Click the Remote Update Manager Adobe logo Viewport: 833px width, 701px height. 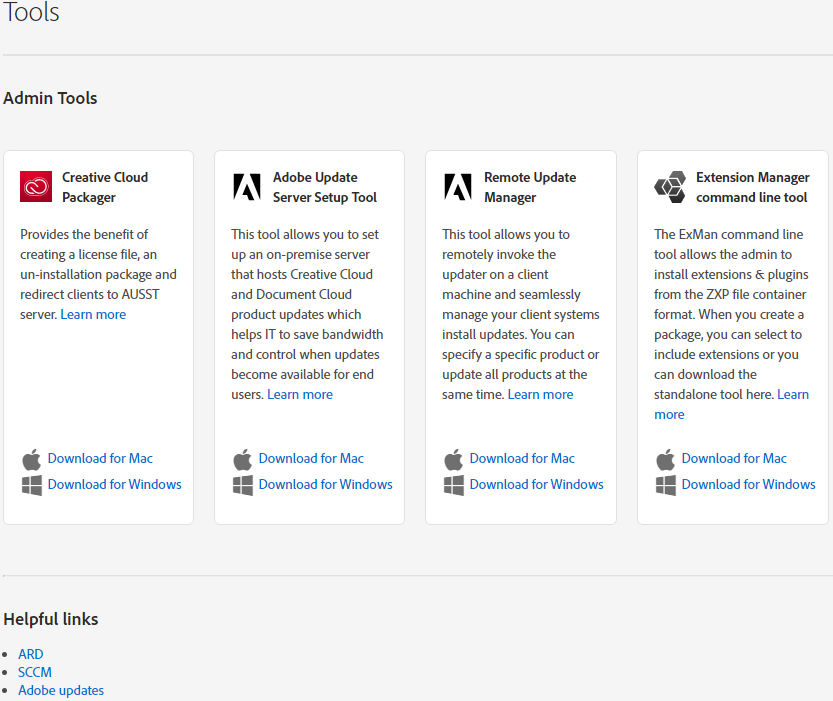coord(458,187)
